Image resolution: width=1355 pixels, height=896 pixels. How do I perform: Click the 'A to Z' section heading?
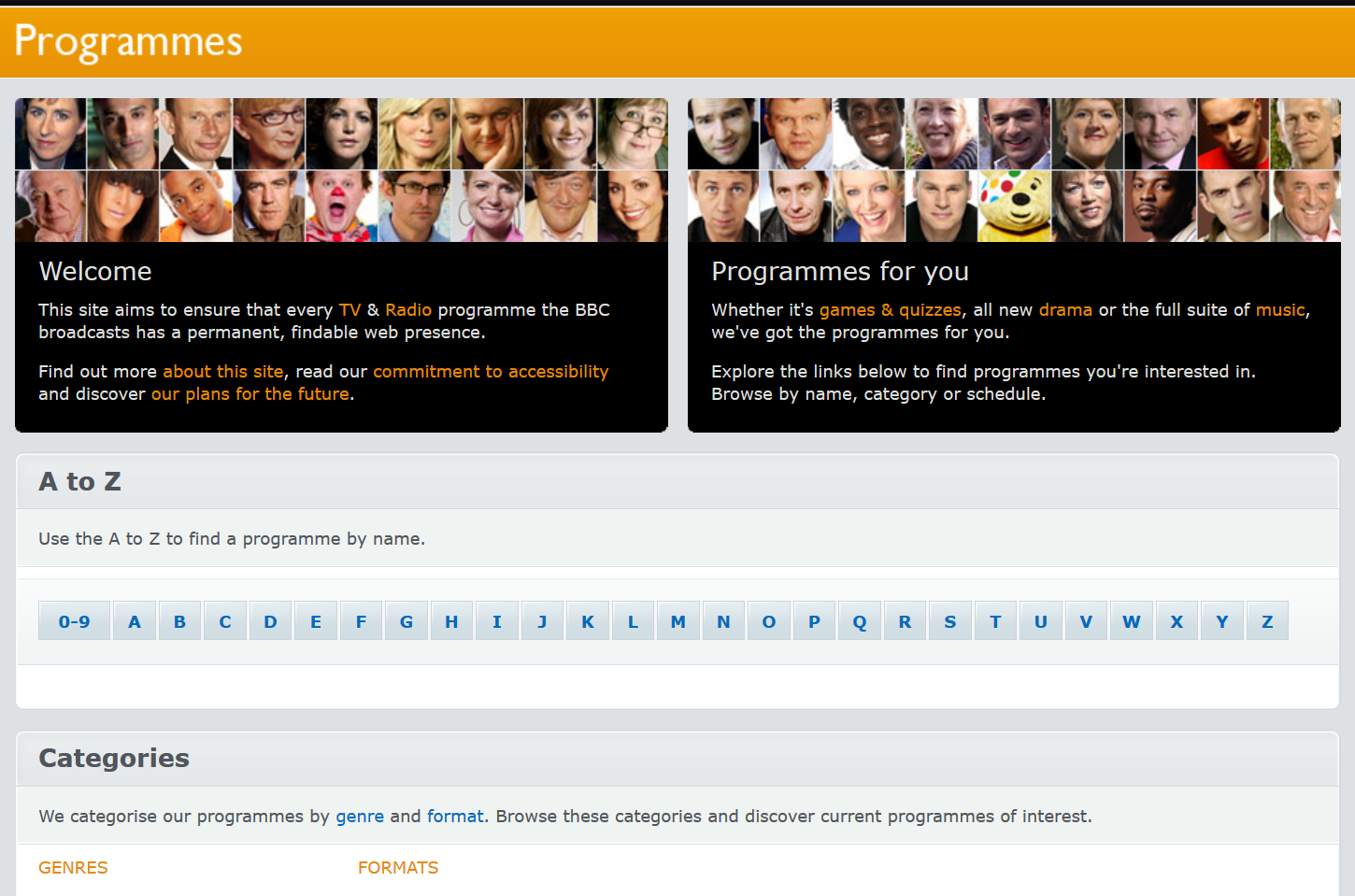80,482
